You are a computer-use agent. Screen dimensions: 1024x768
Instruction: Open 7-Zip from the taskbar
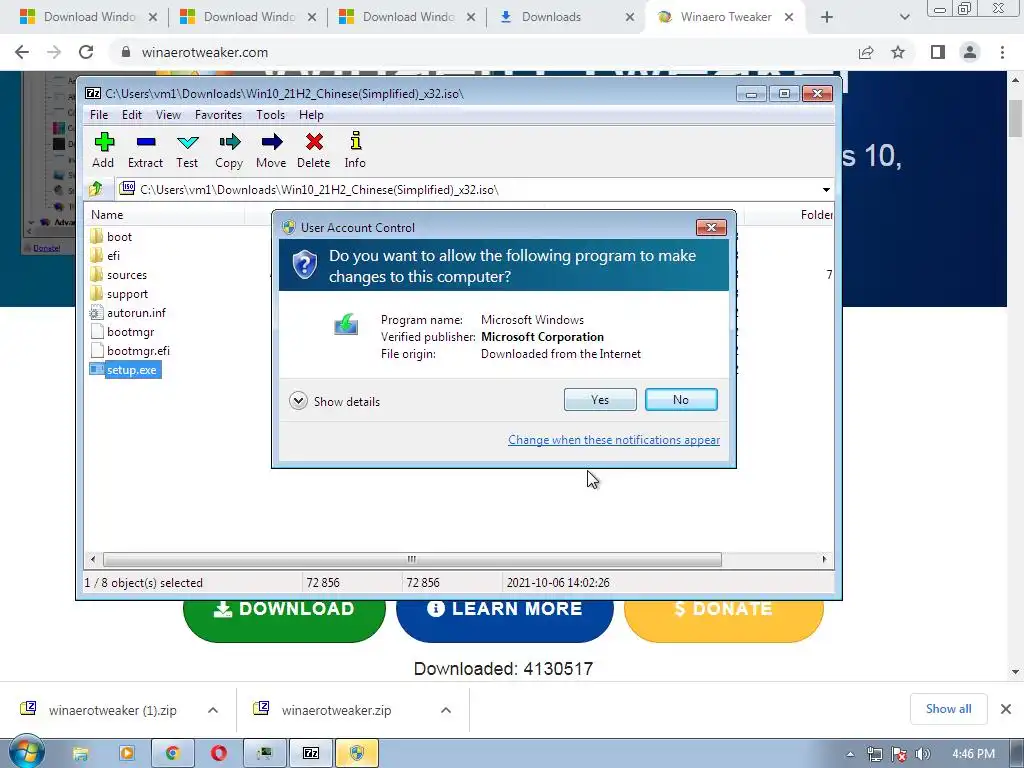[x=311, y=754]
